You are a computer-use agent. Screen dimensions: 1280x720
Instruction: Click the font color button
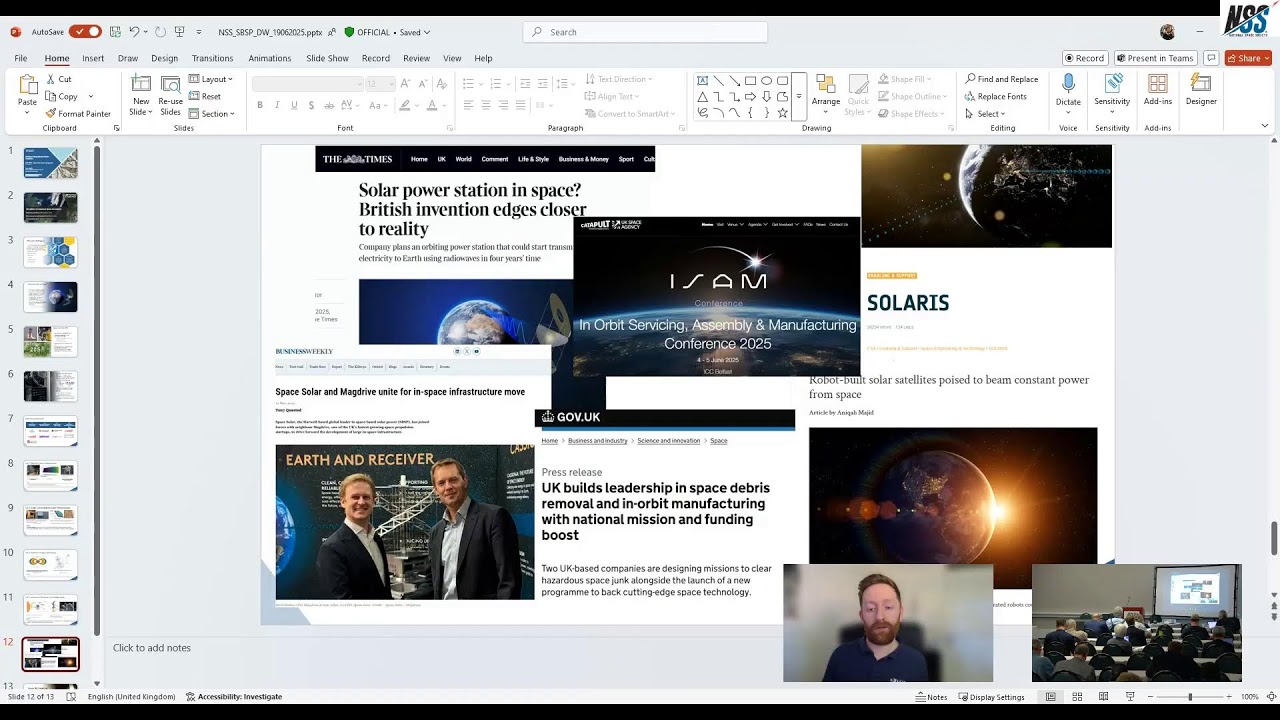click(432, 105)
